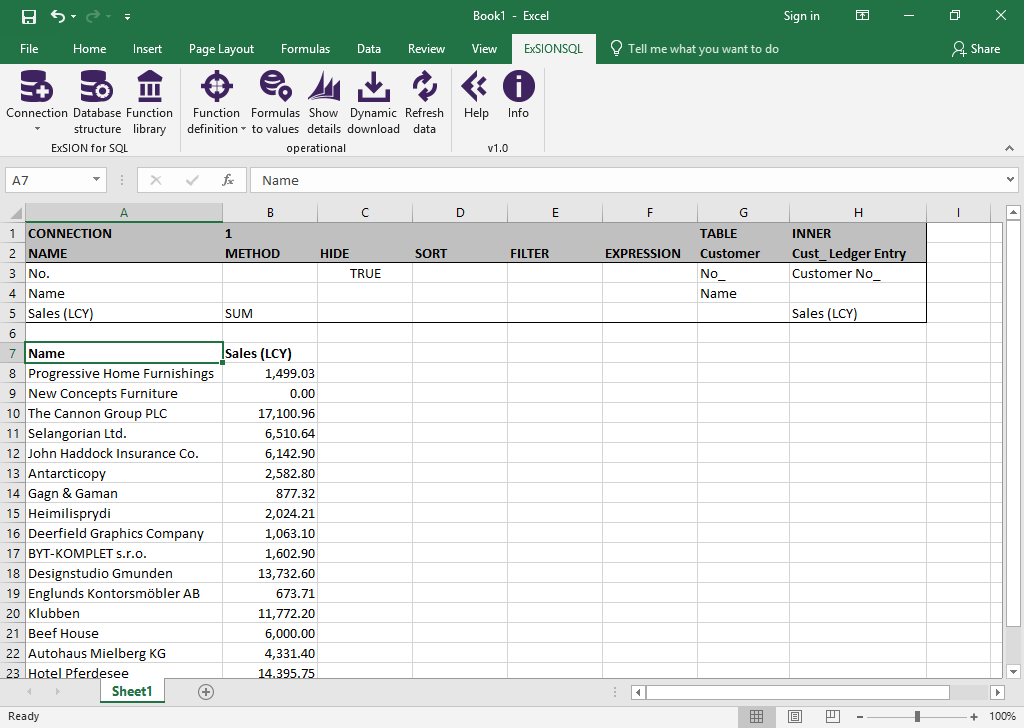This screenshot has width=1024, height=728.
Task: Switch to the Insert tab
Action: tap(147, 49)
